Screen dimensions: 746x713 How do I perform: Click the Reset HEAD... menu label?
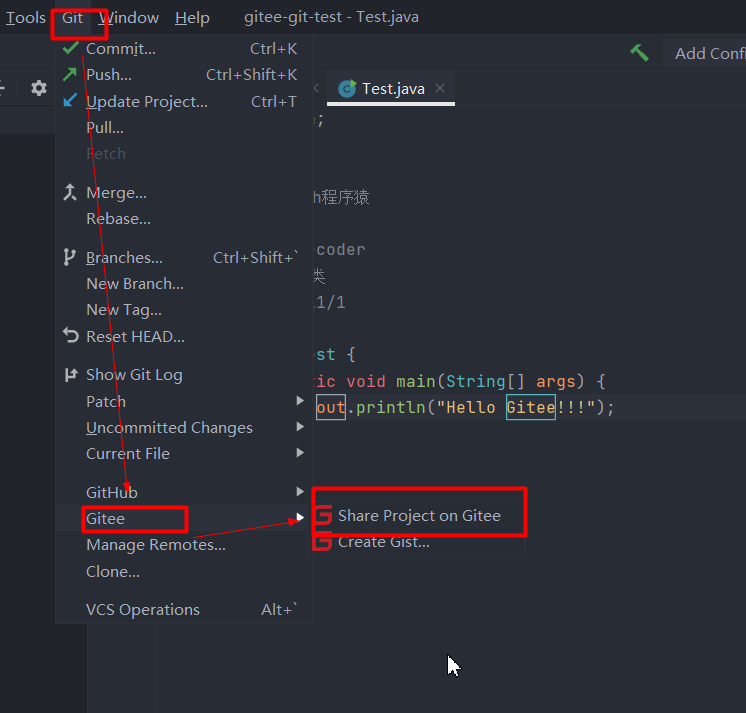[x=135, y=337]
